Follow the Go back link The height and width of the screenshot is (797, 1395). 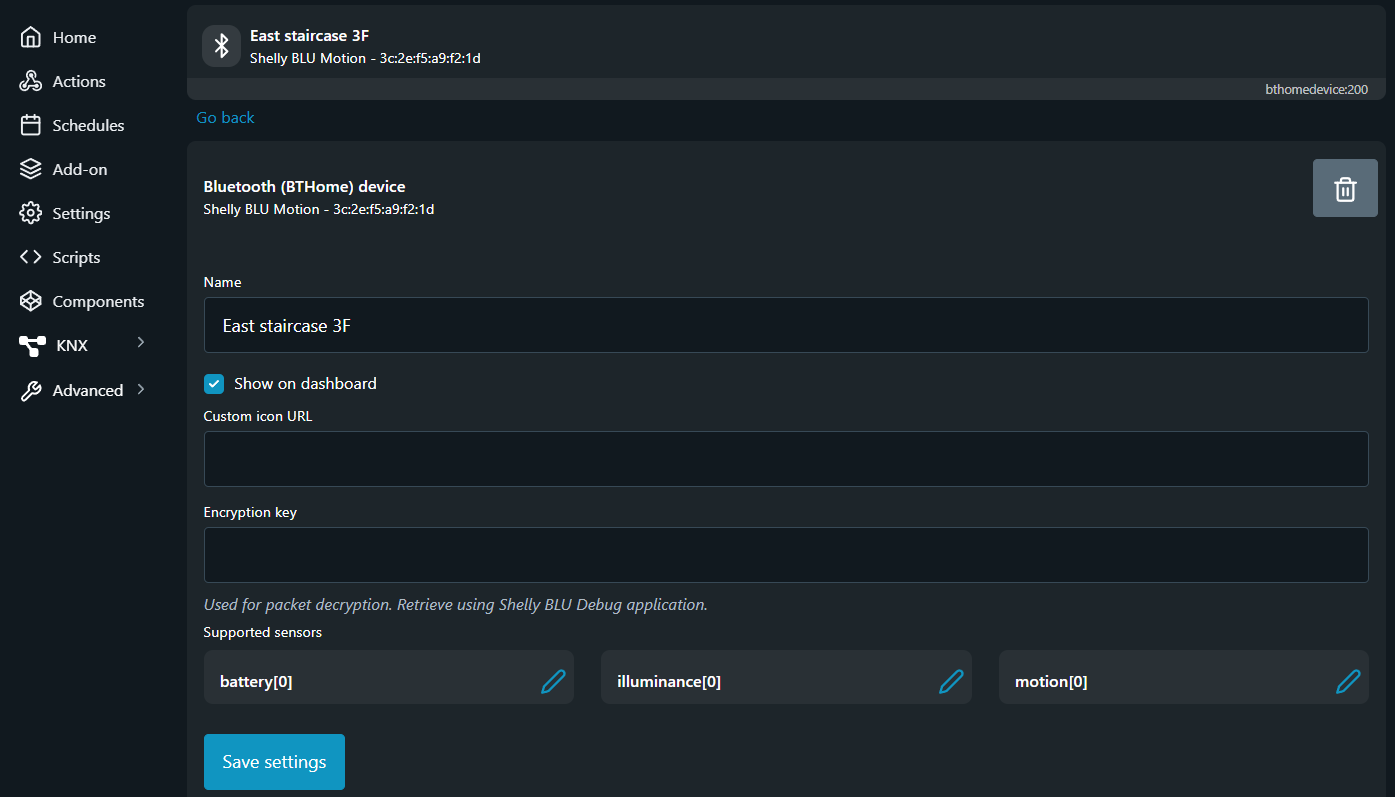pyautogui.click(x=225, y=118)
